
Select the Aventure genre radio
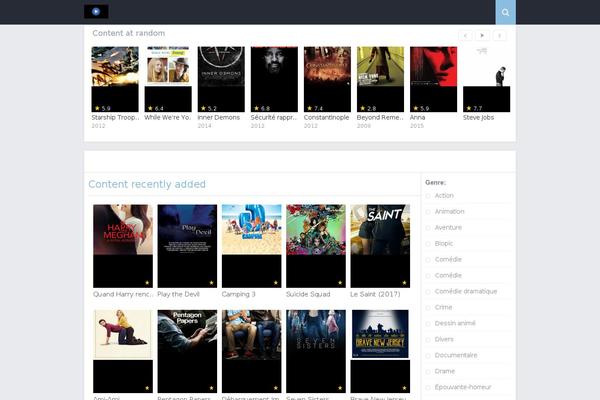point(428,228)
